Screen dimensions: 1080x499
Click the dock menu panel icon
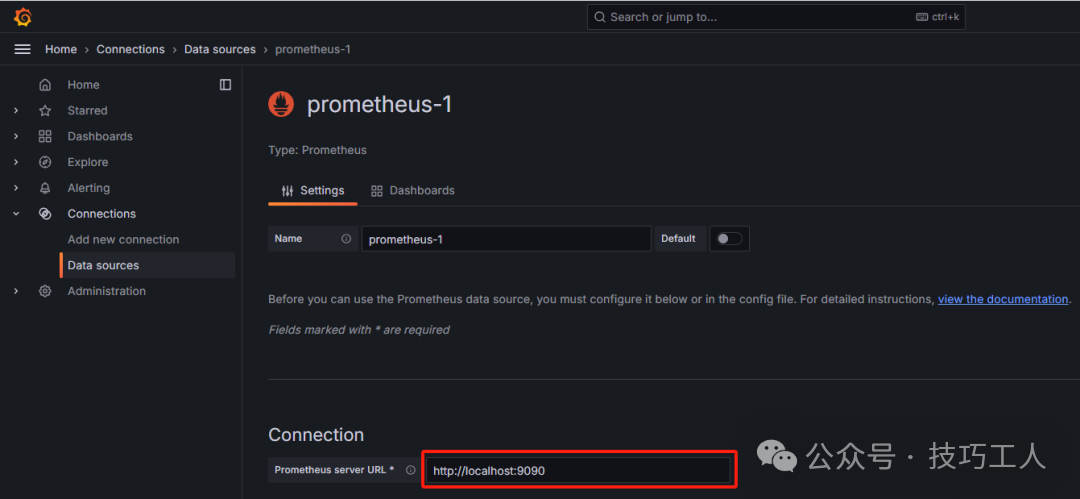point(225,85)
